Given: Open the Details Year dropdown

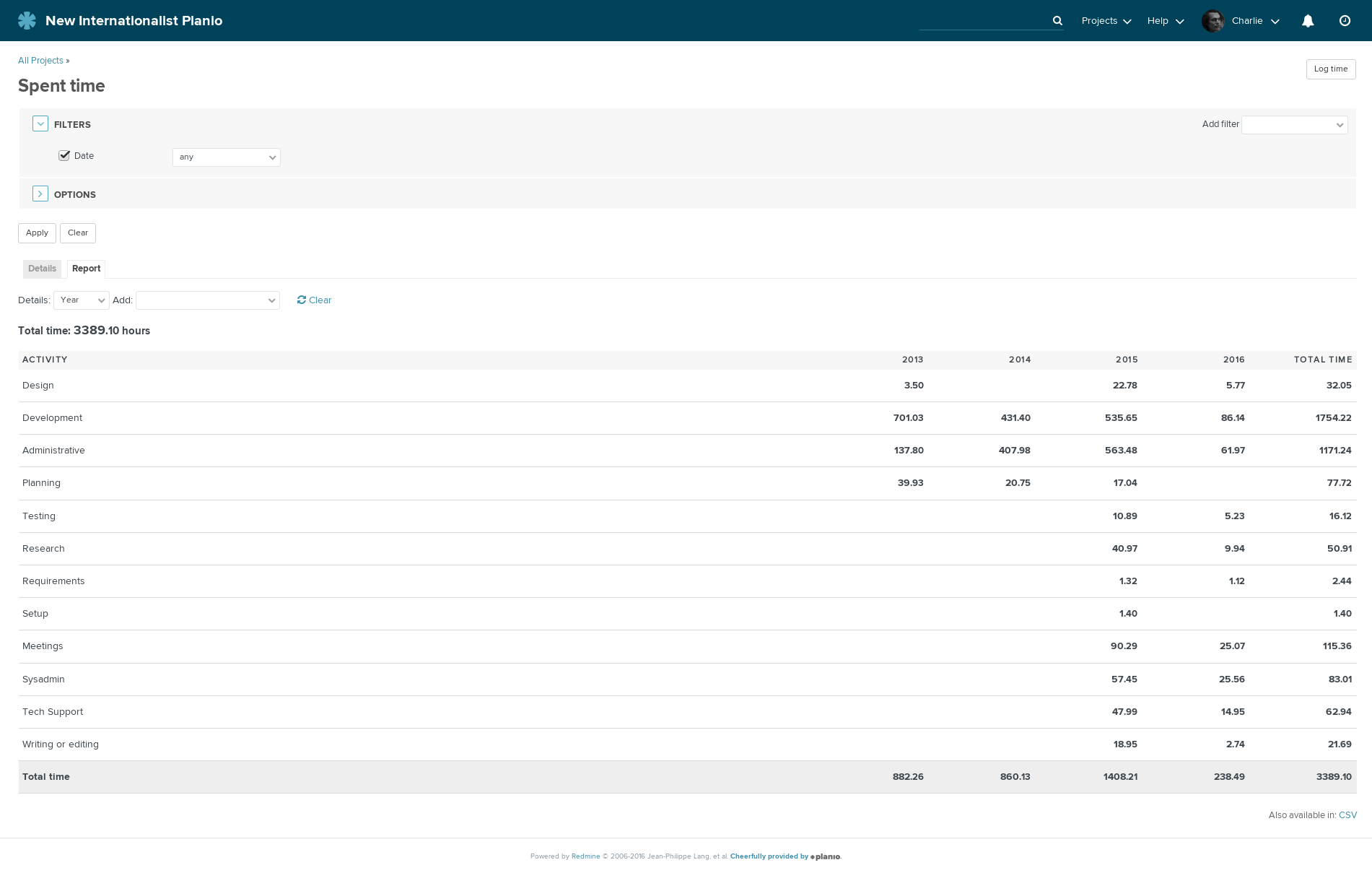Looking at the screenshot, I should click(x=82, y=300).
